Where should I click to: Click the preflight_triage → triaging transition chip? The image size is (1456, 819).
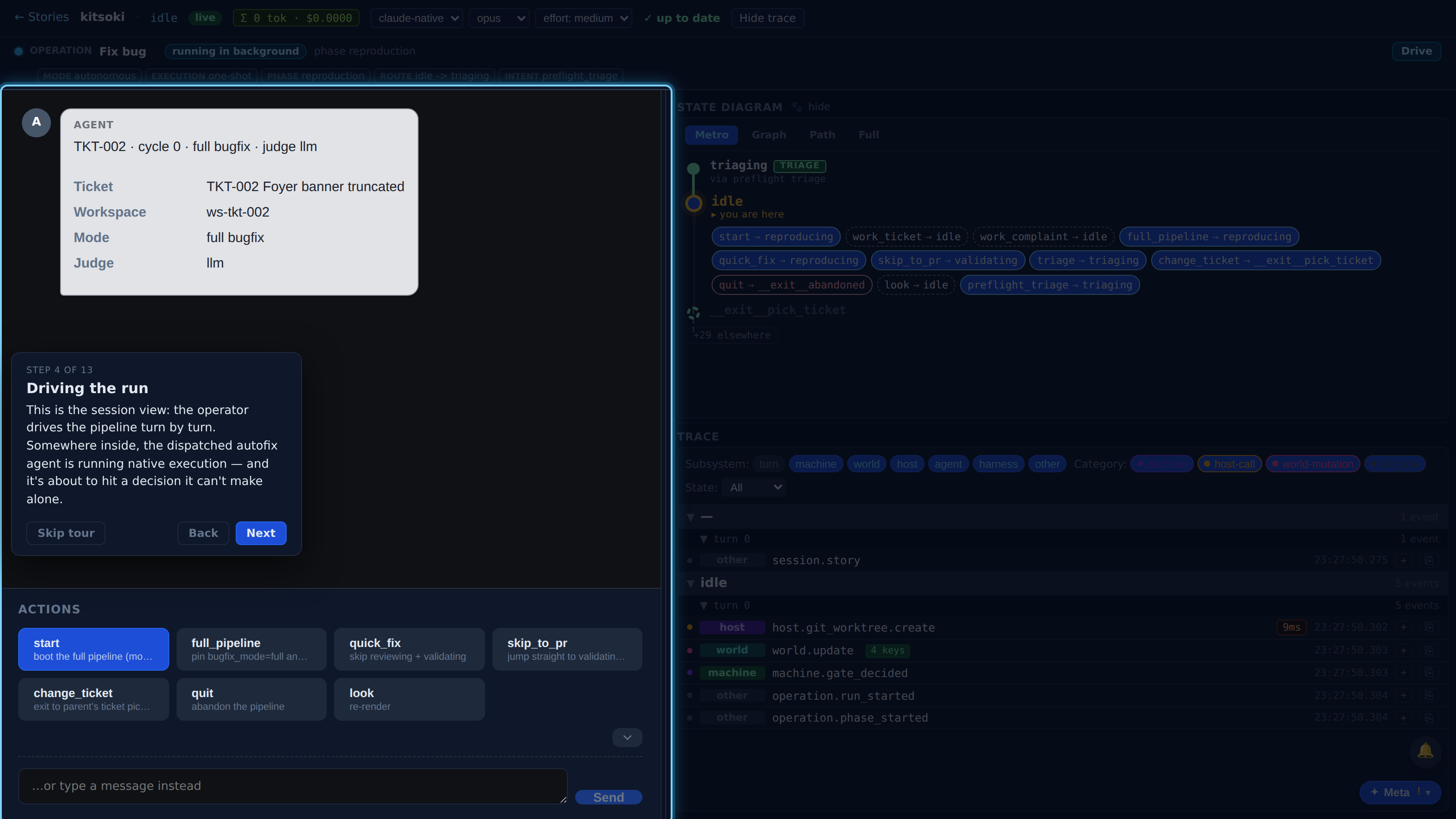pyautogui.click(x=1050, y=285)
